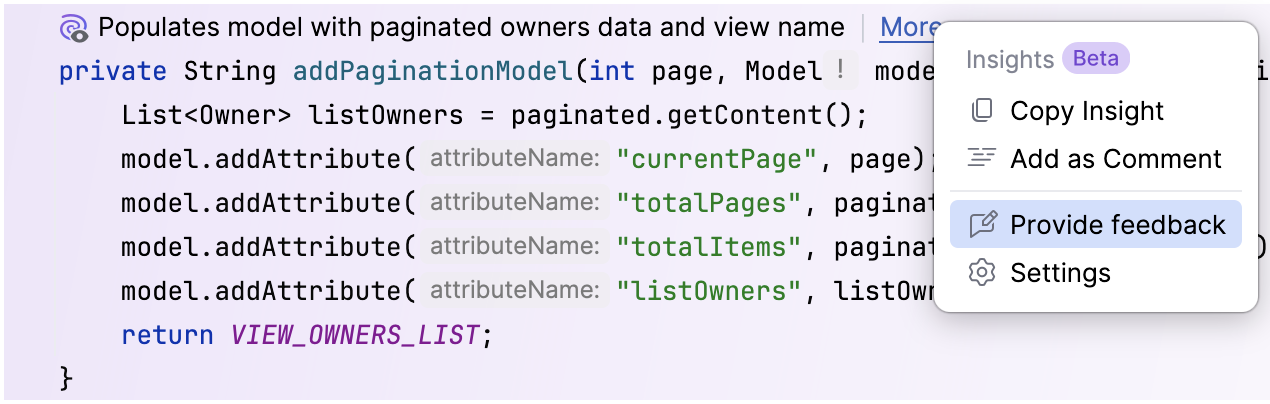Click the AI insight eye icon
This screenshot has width=1270, height=404.
click(x=74, y=28)
